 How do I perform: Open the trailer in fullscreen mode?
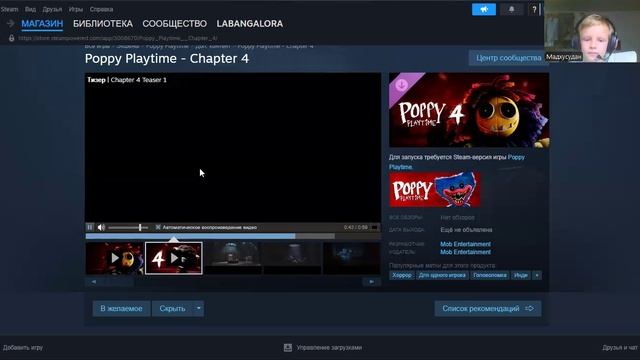374,227
